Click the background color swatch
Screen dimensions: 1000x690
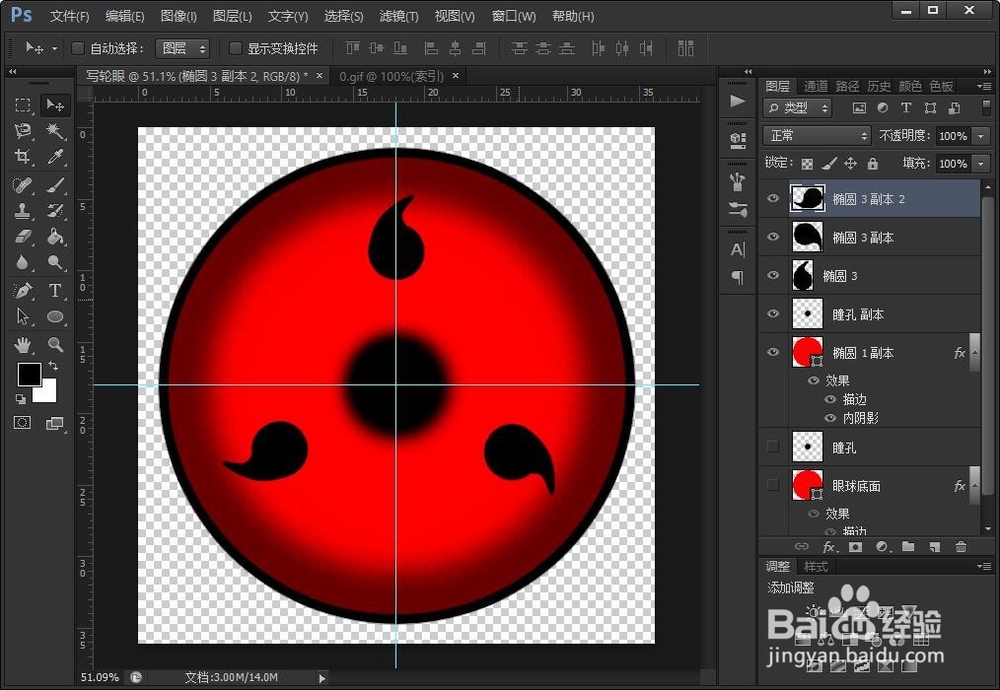coord(48,393)
